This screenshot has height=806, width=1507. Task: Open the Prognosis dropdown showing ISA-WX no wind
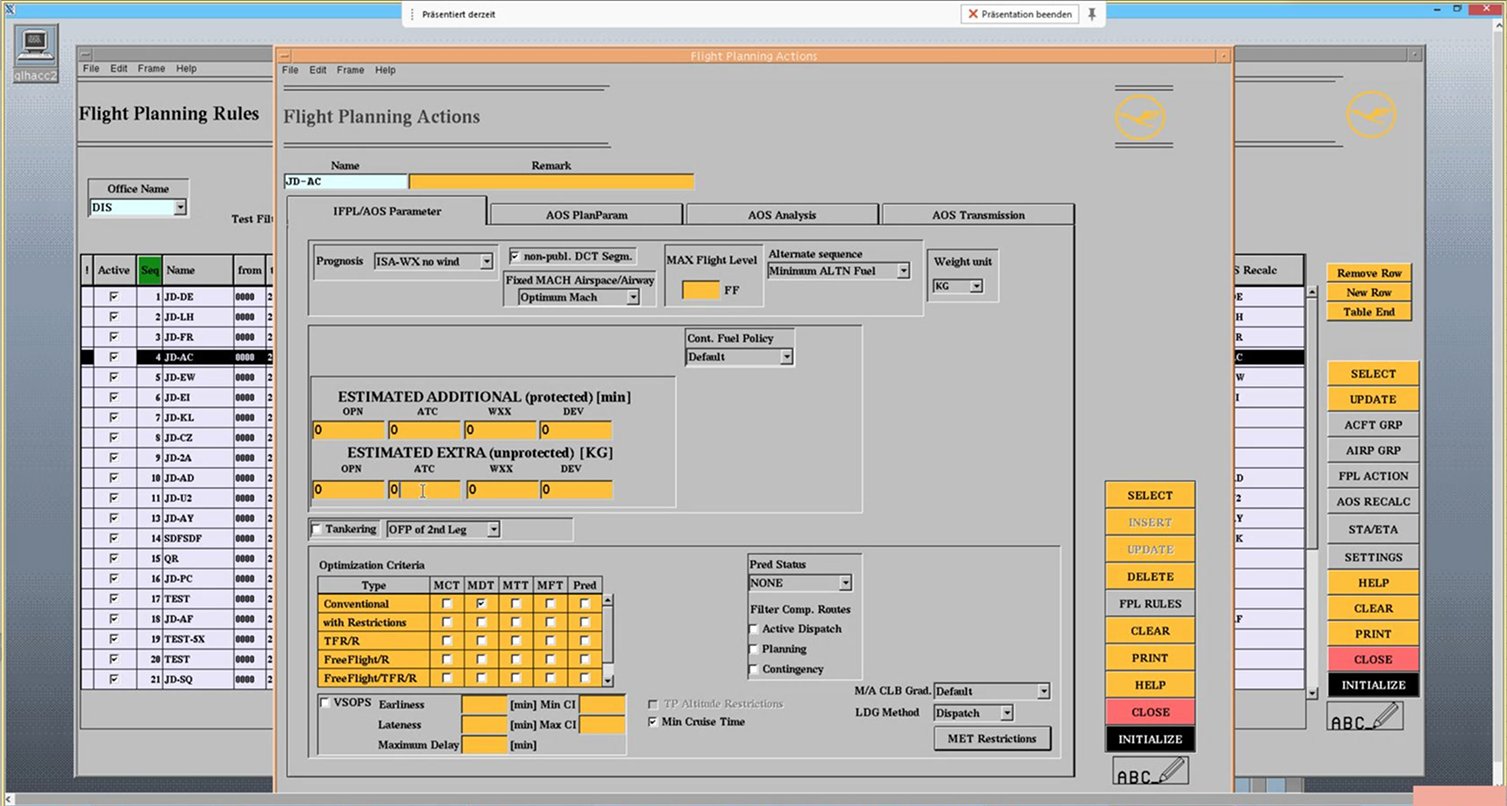pos(435,261)
